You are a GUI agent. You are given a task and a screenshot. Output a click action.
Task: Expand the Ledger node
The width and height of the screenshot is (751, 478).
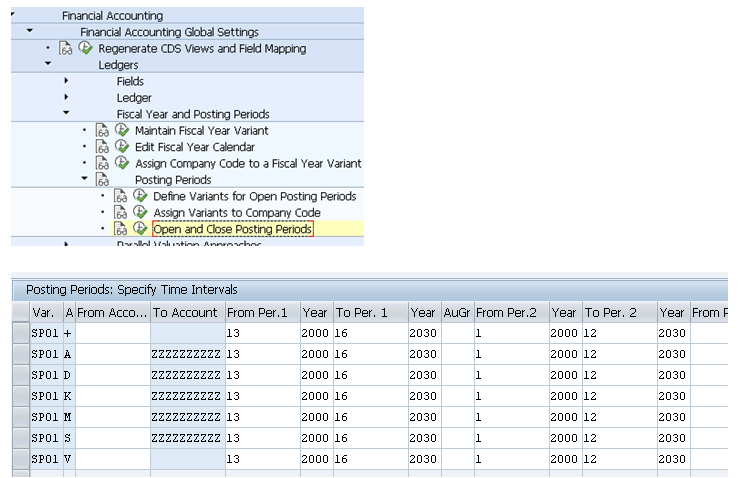click(x=66, y=97)
